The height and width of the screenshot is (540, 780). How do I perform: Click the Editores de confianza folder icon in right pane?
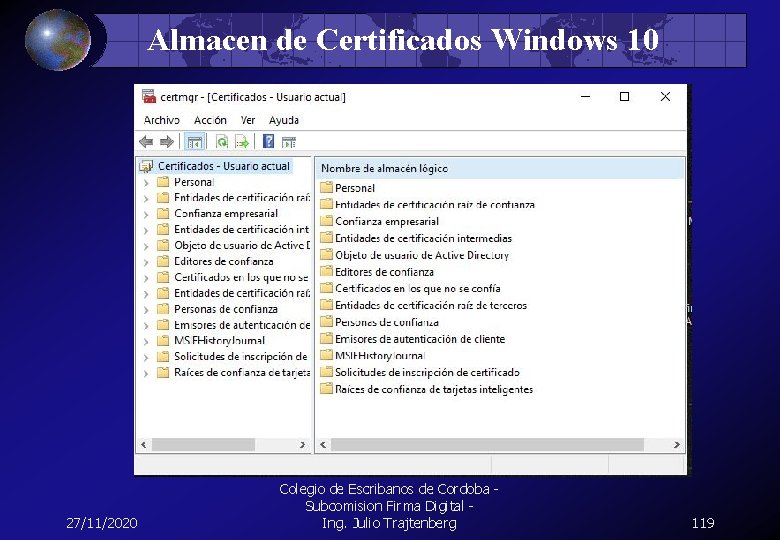pos(326,271)
